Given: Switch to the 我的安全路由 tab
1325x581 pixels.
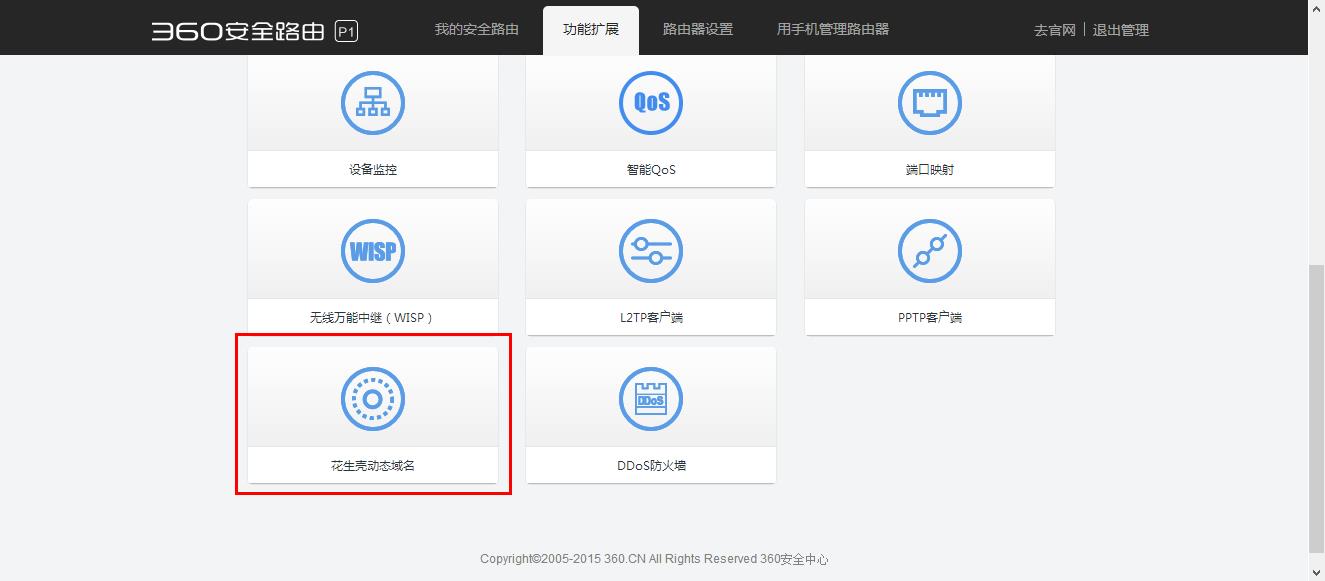Looking at the screenshot, I should click(x=476, y=29).
